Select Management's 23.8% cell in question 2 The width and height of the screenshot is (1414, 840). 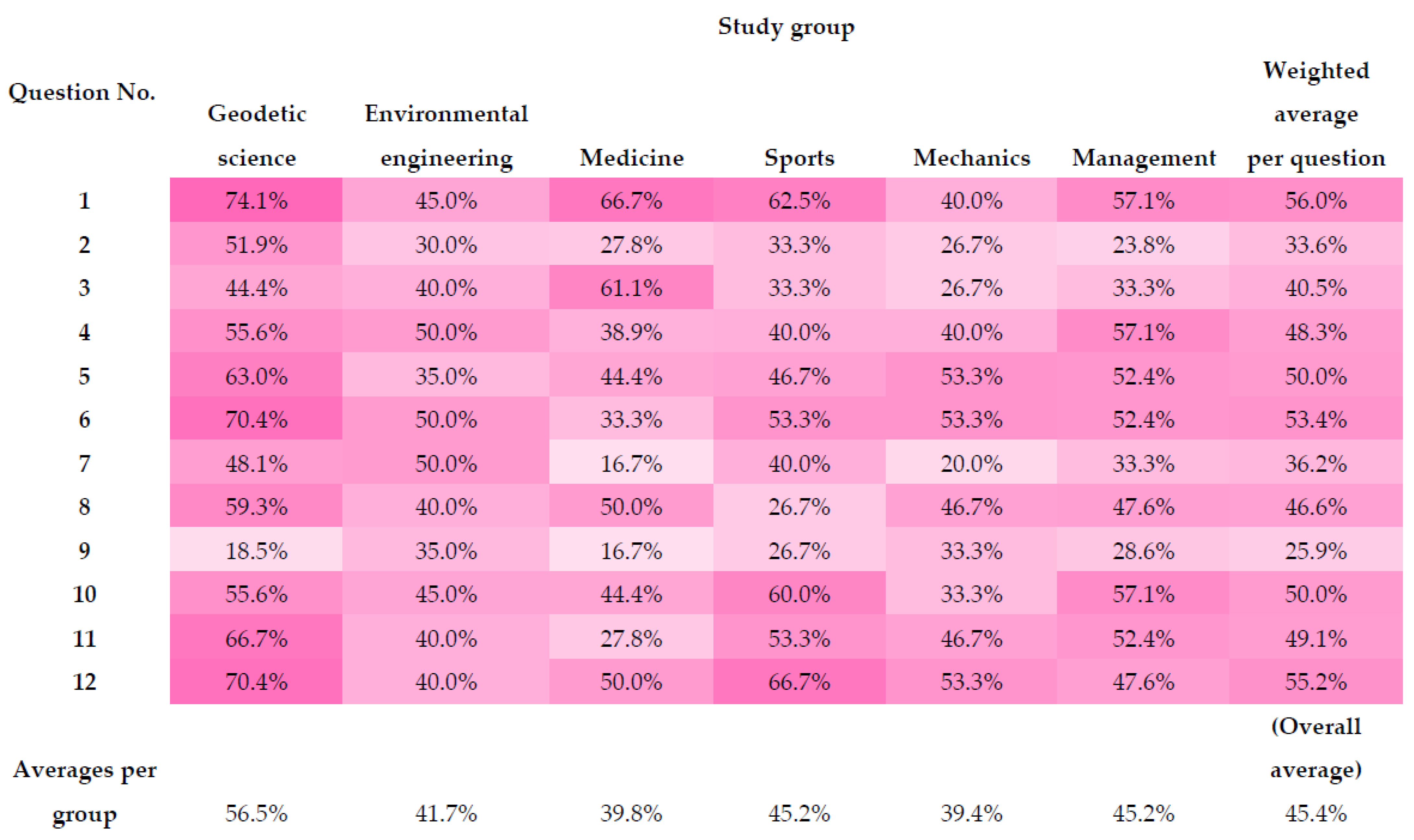point(1143,245)
